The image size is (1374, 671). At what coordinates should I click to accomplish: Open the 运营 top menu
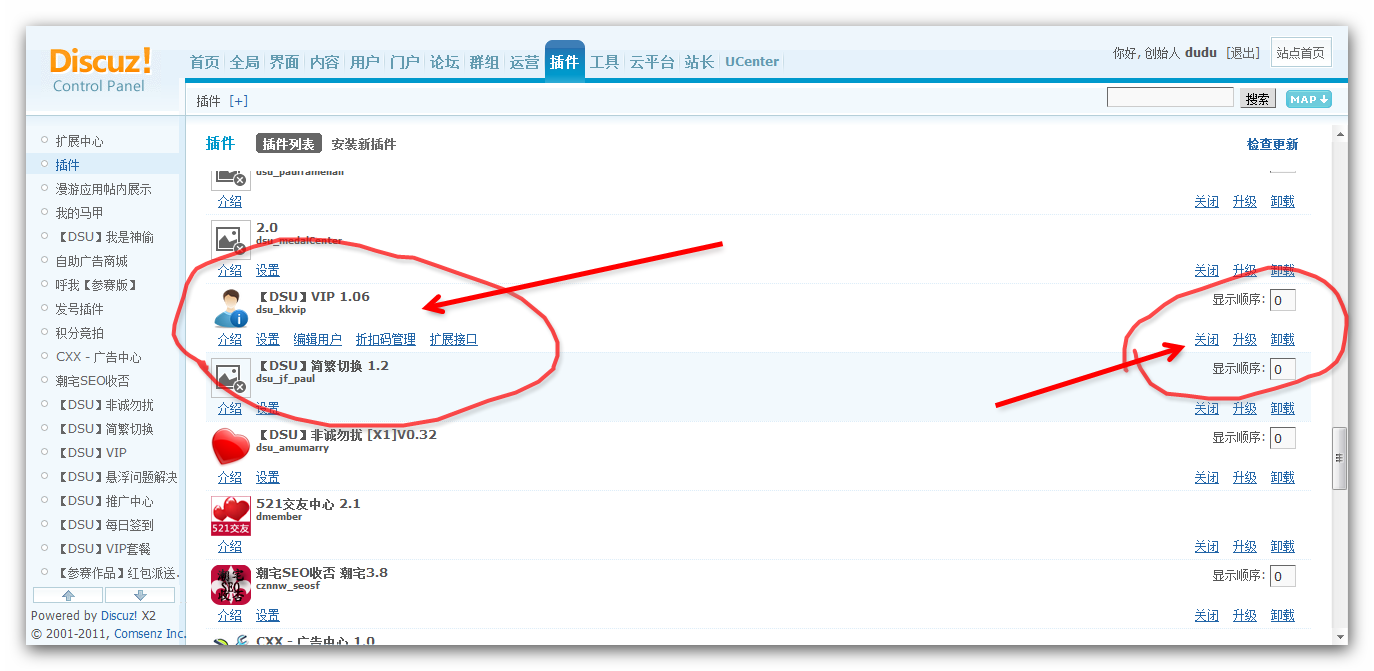pos(524,62)
